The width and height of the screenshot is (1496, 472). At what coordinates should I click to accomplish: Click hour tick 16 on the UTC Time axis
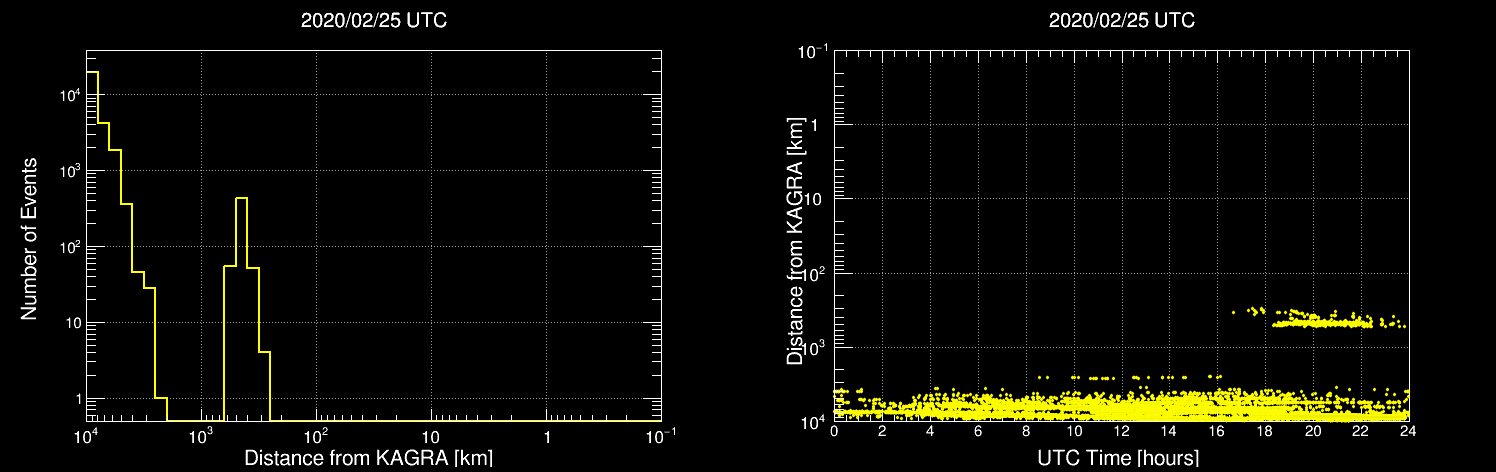(x=1217, y=432)
